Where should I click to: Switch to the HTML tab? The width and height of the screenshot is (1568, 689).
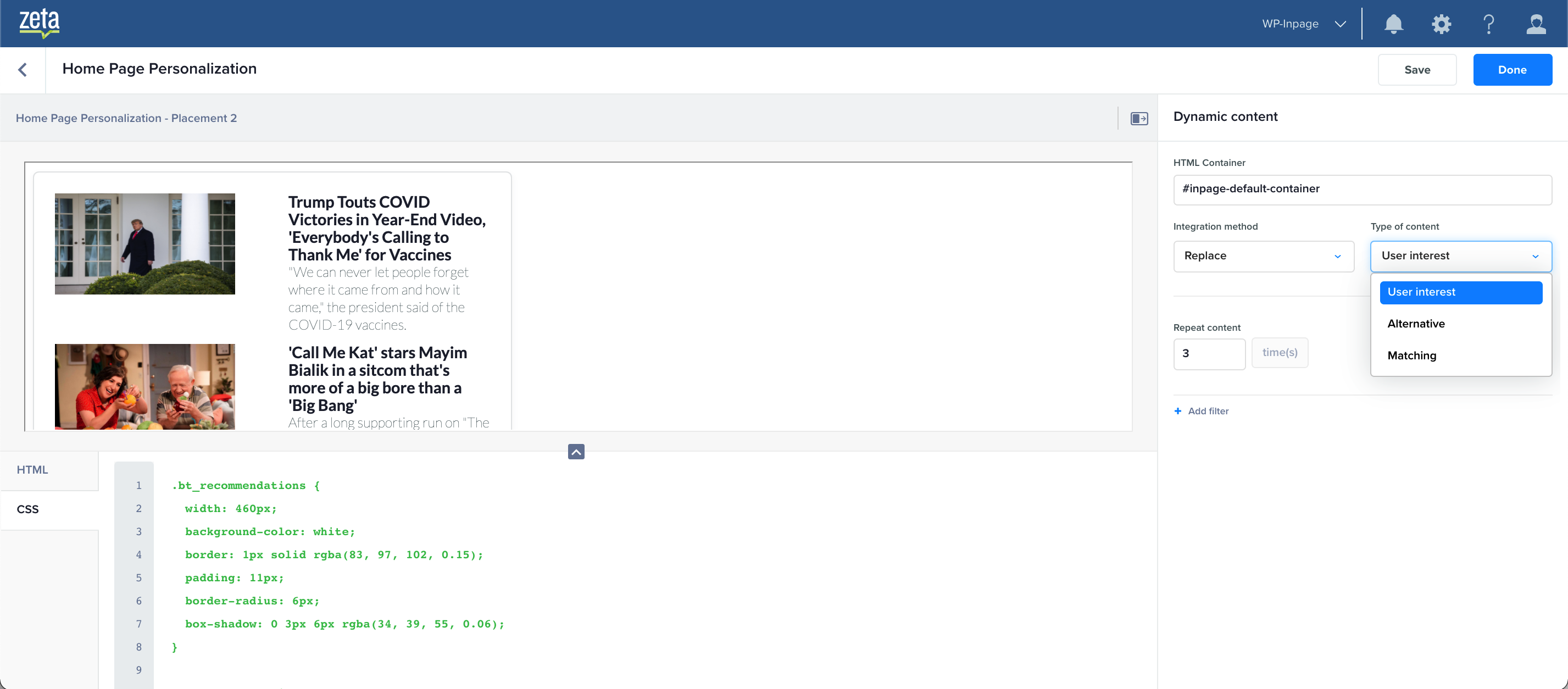[x=32, y=470]
